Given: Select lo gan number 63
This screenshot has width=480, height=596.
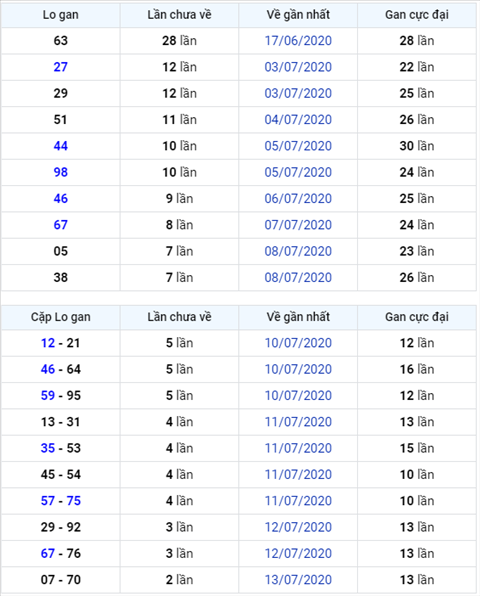Looking at the screenshot, I should coord(60,41).
